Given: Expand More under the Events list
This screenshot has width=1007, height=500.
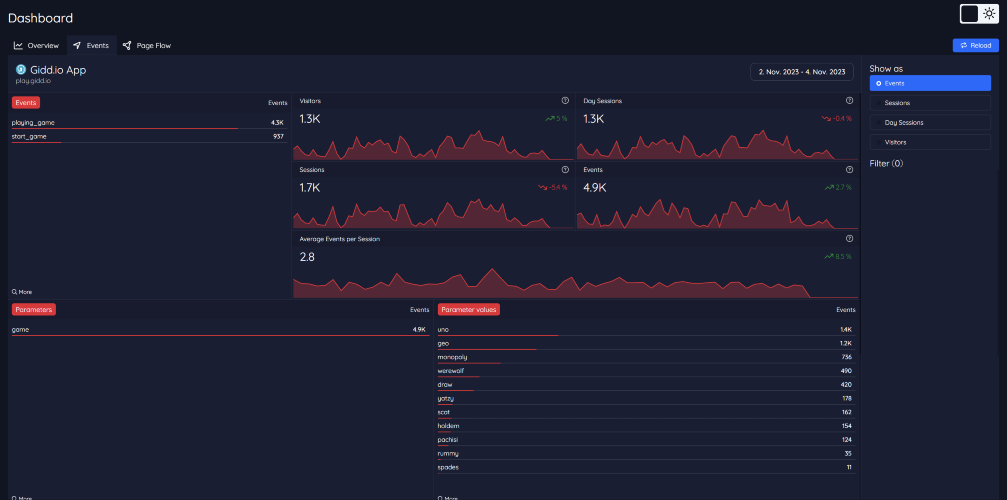Looking at the screenshot, I should (x=22, y=291).
